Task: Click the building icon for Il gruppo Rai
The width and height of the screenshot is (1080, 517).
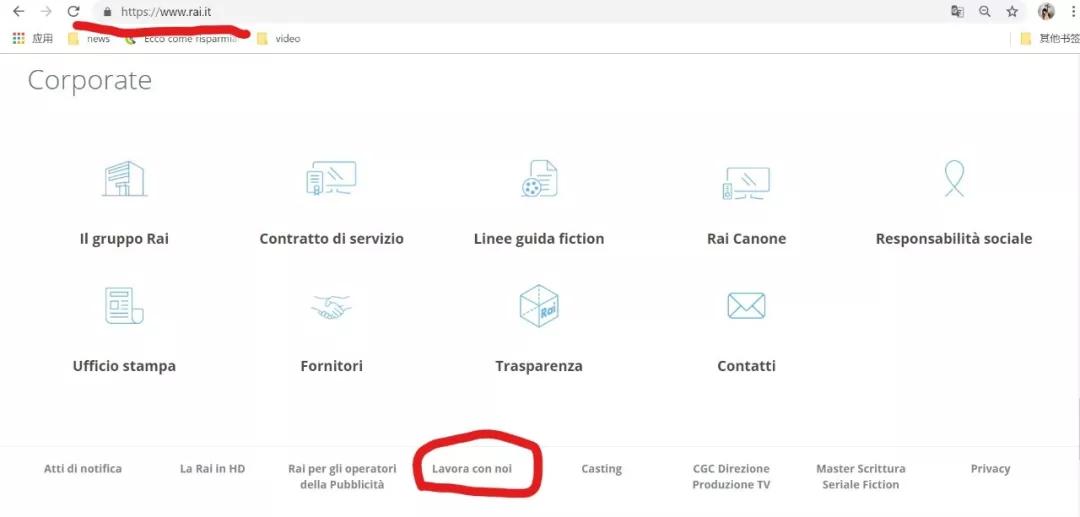Action: [125, 179]
